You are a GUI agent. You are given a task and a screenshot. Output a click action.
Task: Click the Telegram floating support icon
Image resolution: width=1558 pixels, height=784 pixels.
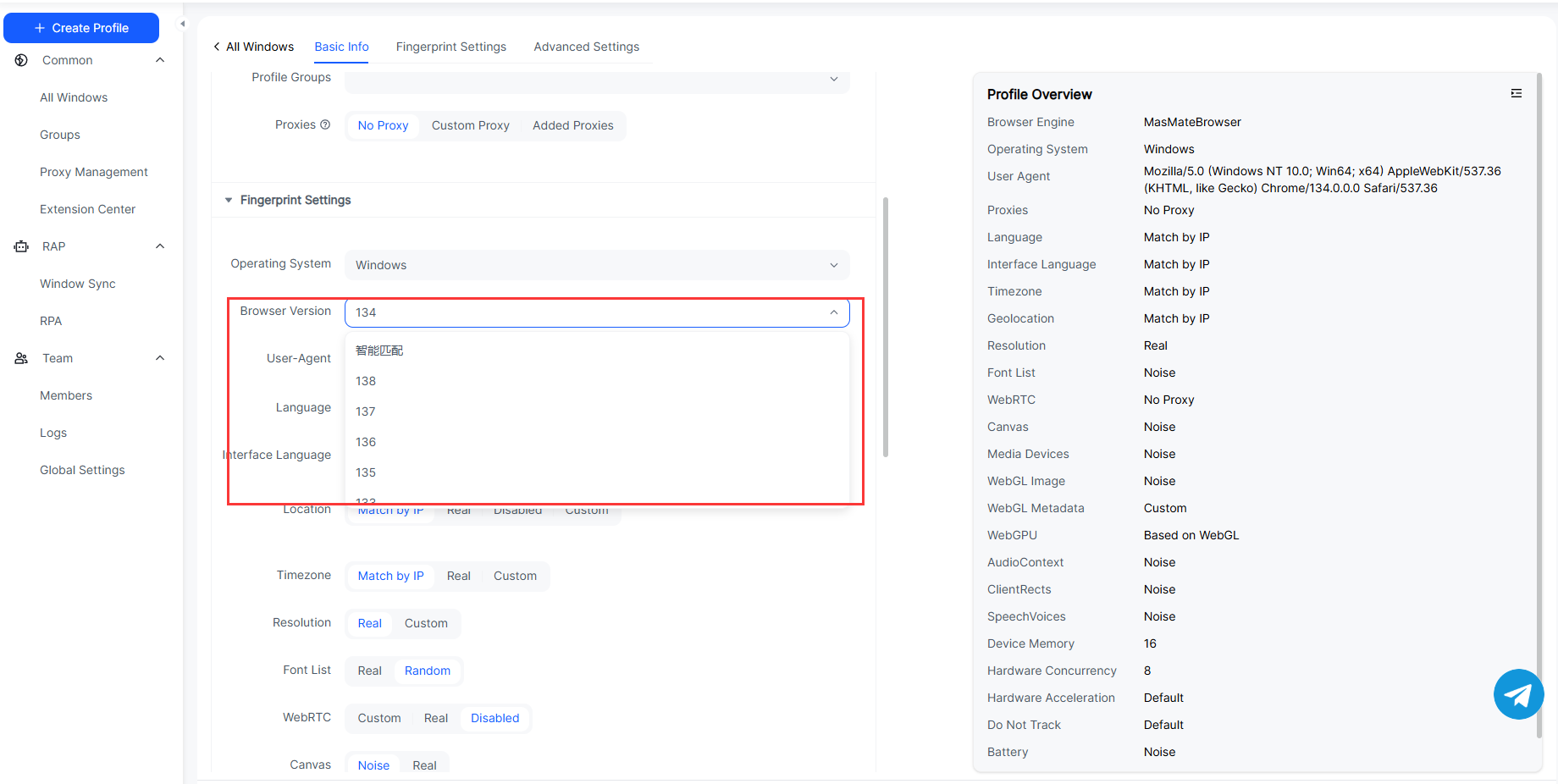click(1517, 694)
